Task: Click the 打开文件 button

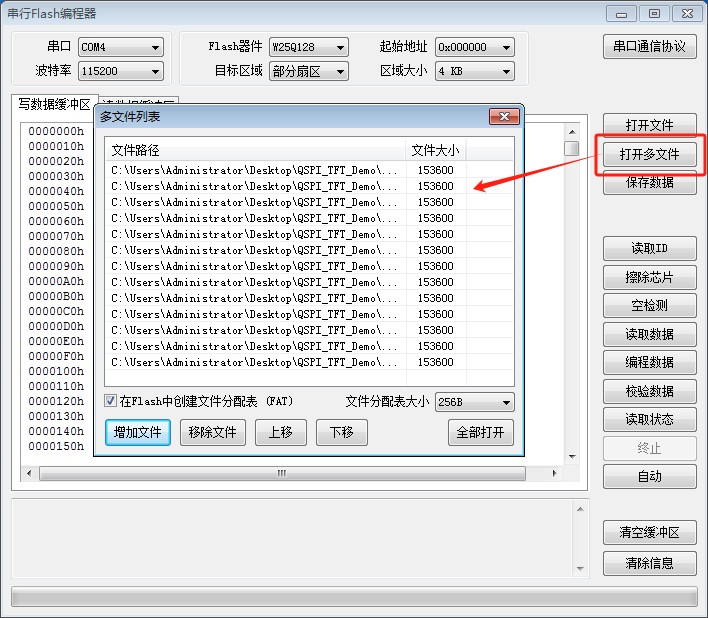Action: click(x=649, y=125)
